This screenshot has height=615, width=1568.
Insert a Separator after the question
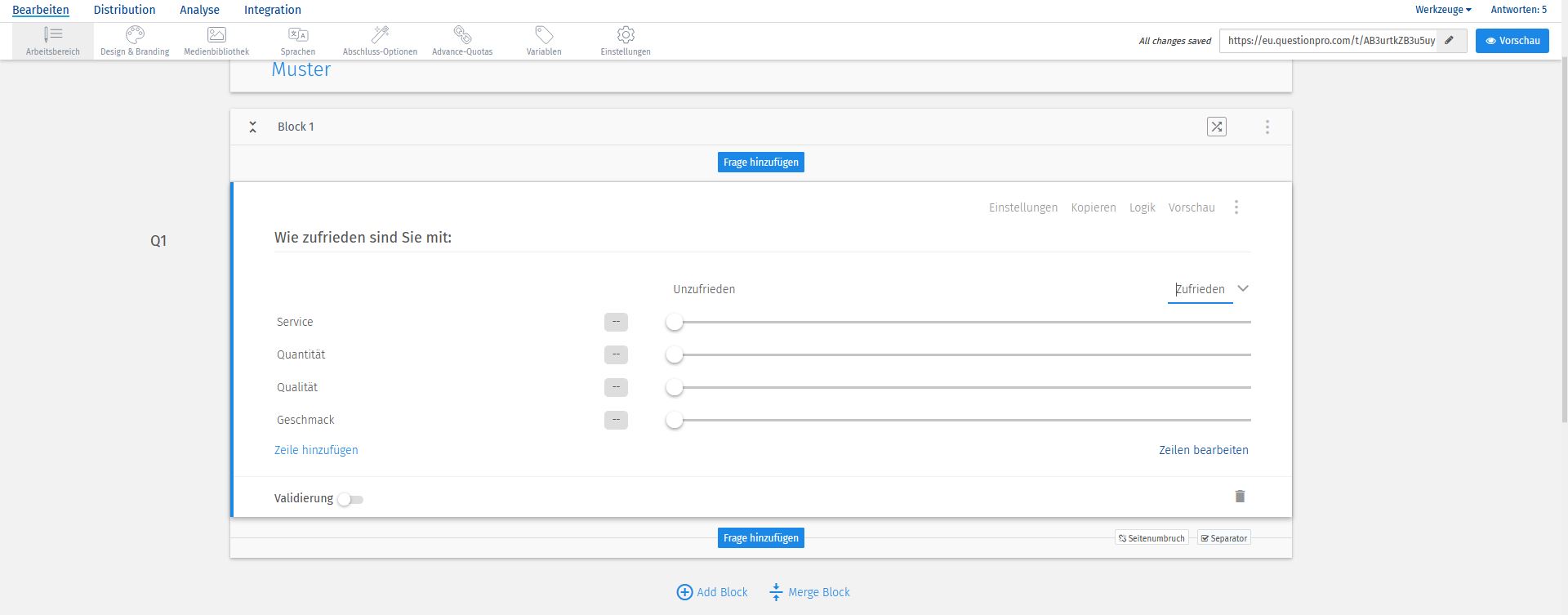1224,538
